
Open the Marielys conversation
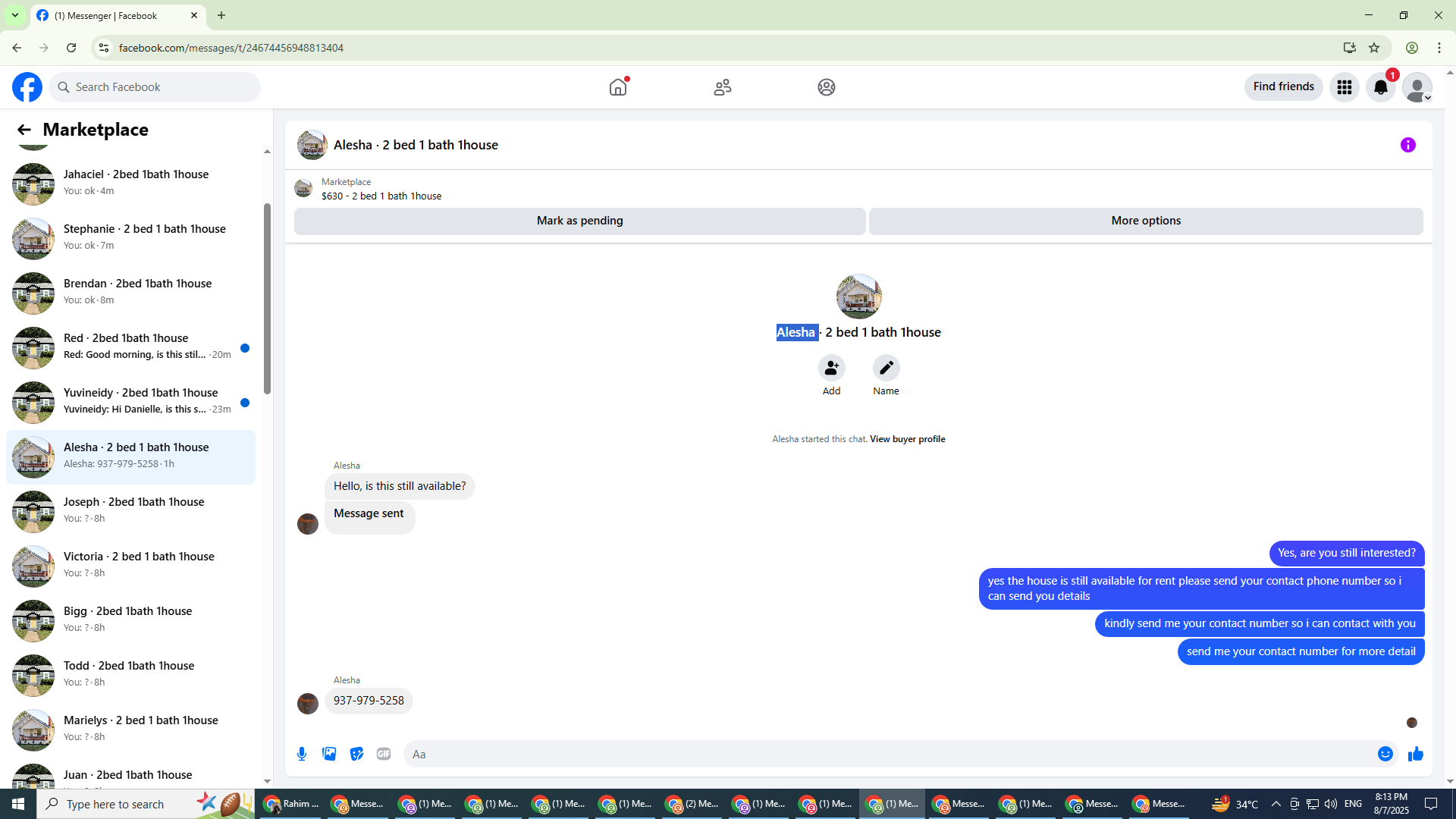[130, 730]
